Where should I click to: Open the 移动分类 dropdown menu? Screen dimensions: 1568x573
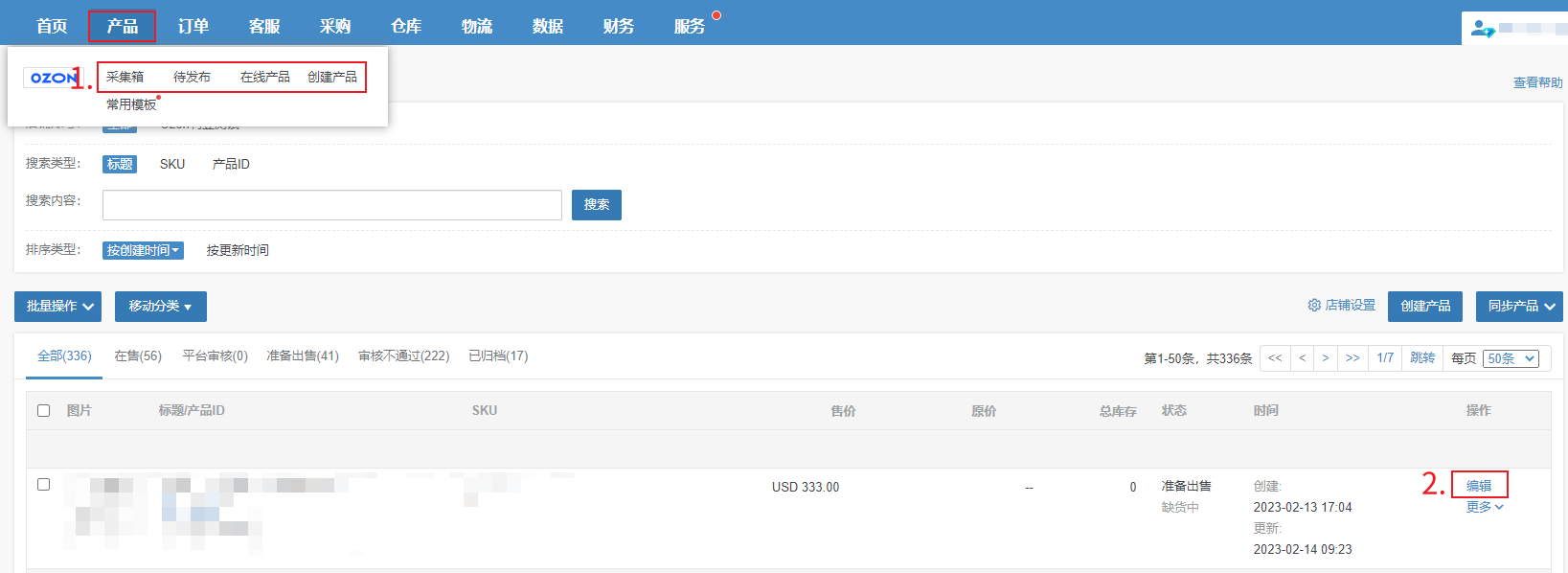[x=160, y=307]
